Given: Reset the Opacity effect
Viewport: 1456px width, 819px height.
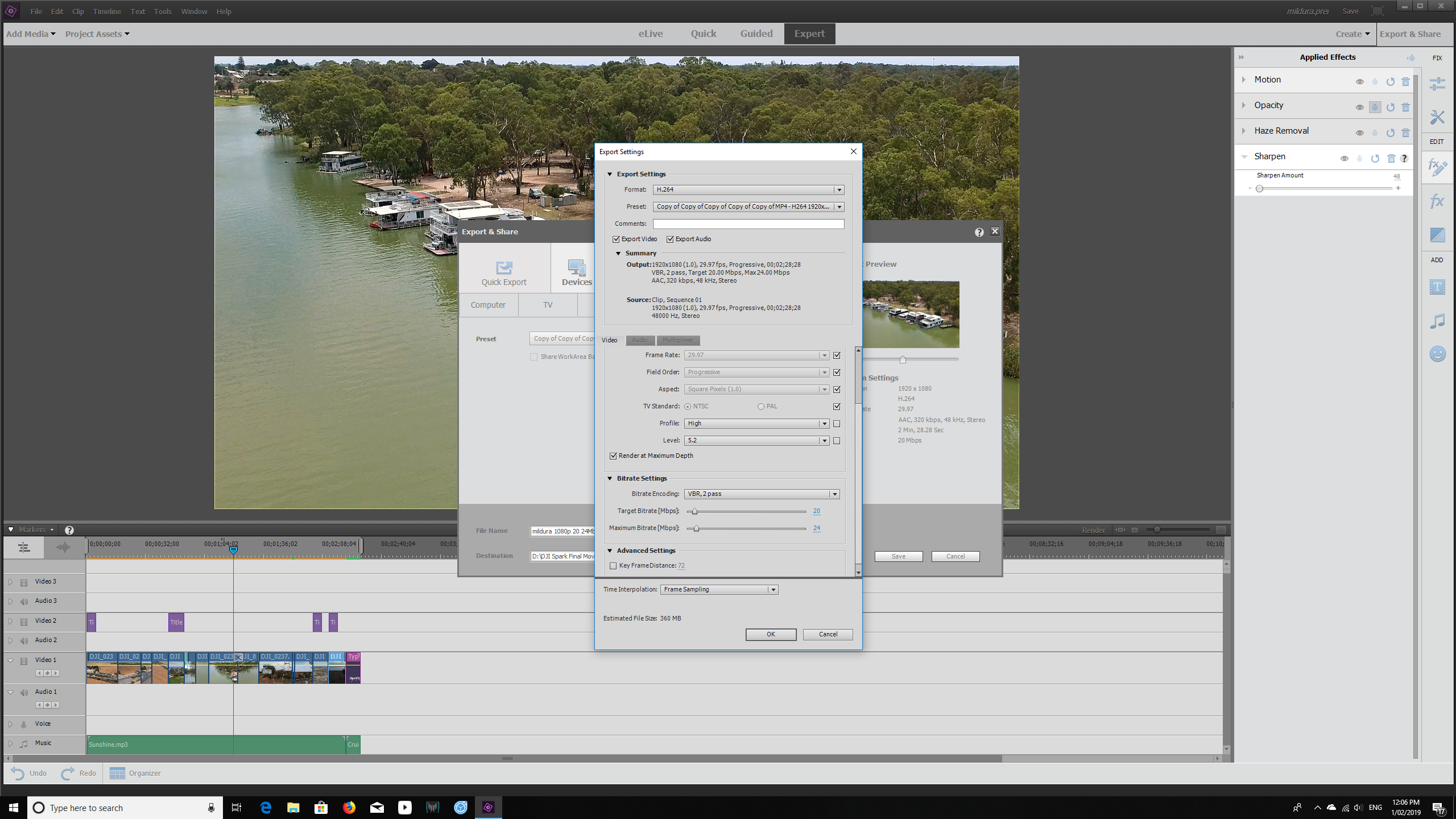Looking at the screenshot, I should (1390, 107).
